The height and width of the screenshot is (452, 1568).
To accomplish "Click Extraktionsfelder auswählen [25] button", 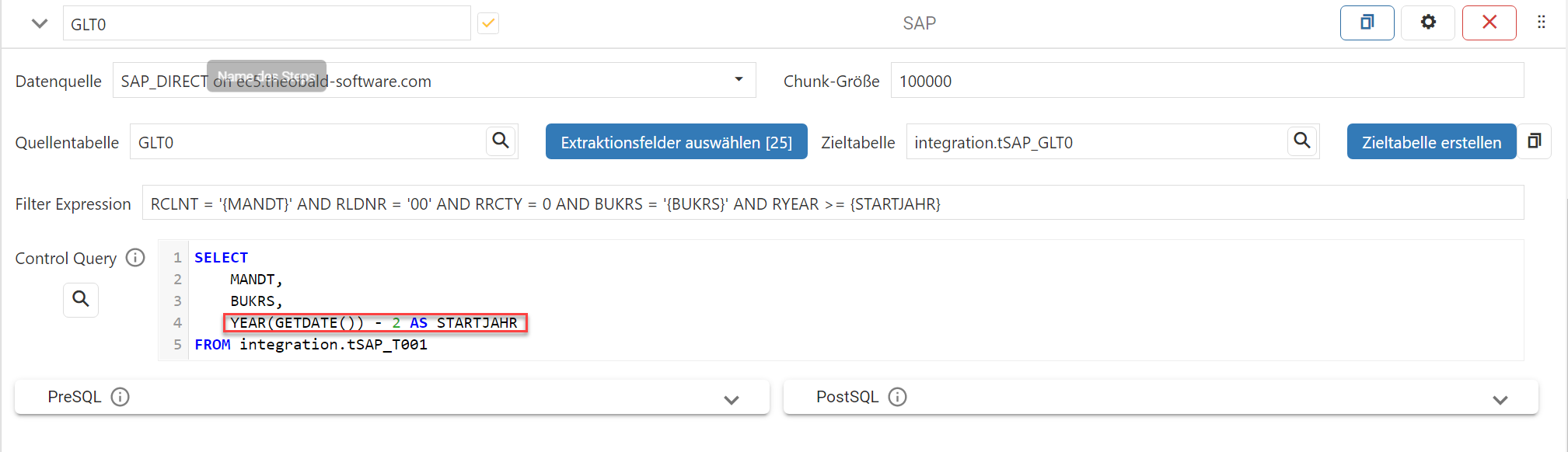I will [676, 142].
